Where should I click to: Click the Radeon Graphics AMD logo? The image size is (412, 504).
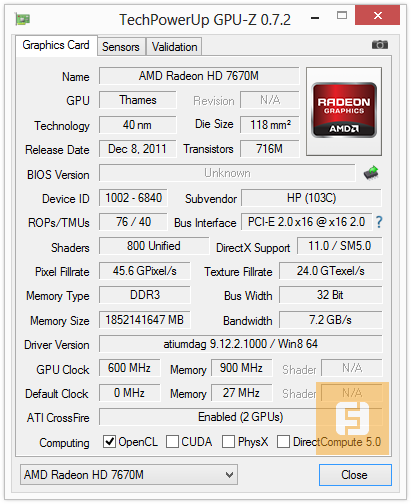(344, 110)
